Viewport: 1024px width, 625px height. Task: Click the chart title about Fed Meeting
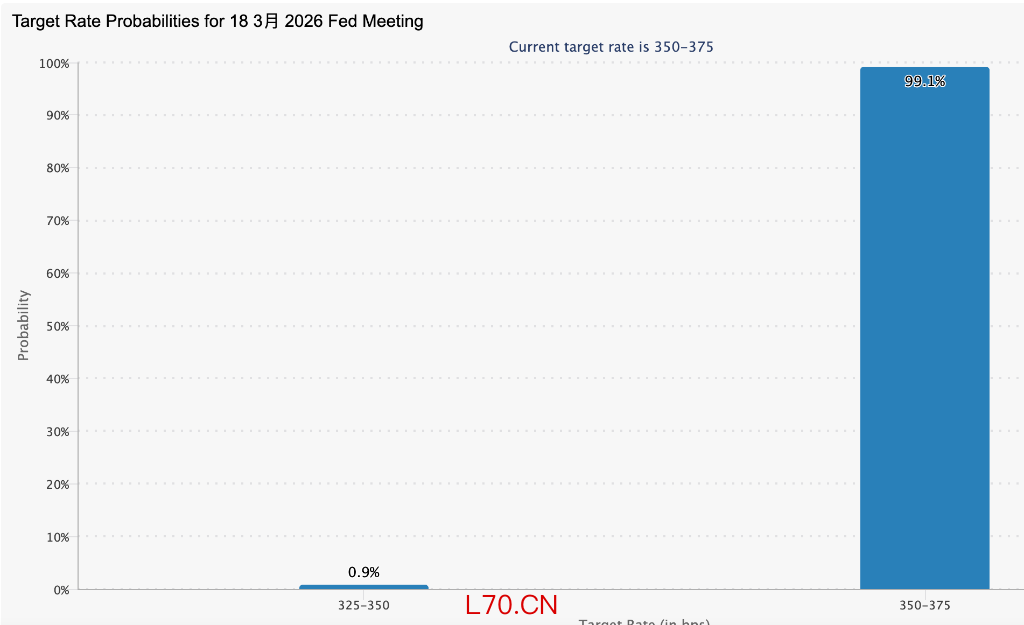click(217, 21)
